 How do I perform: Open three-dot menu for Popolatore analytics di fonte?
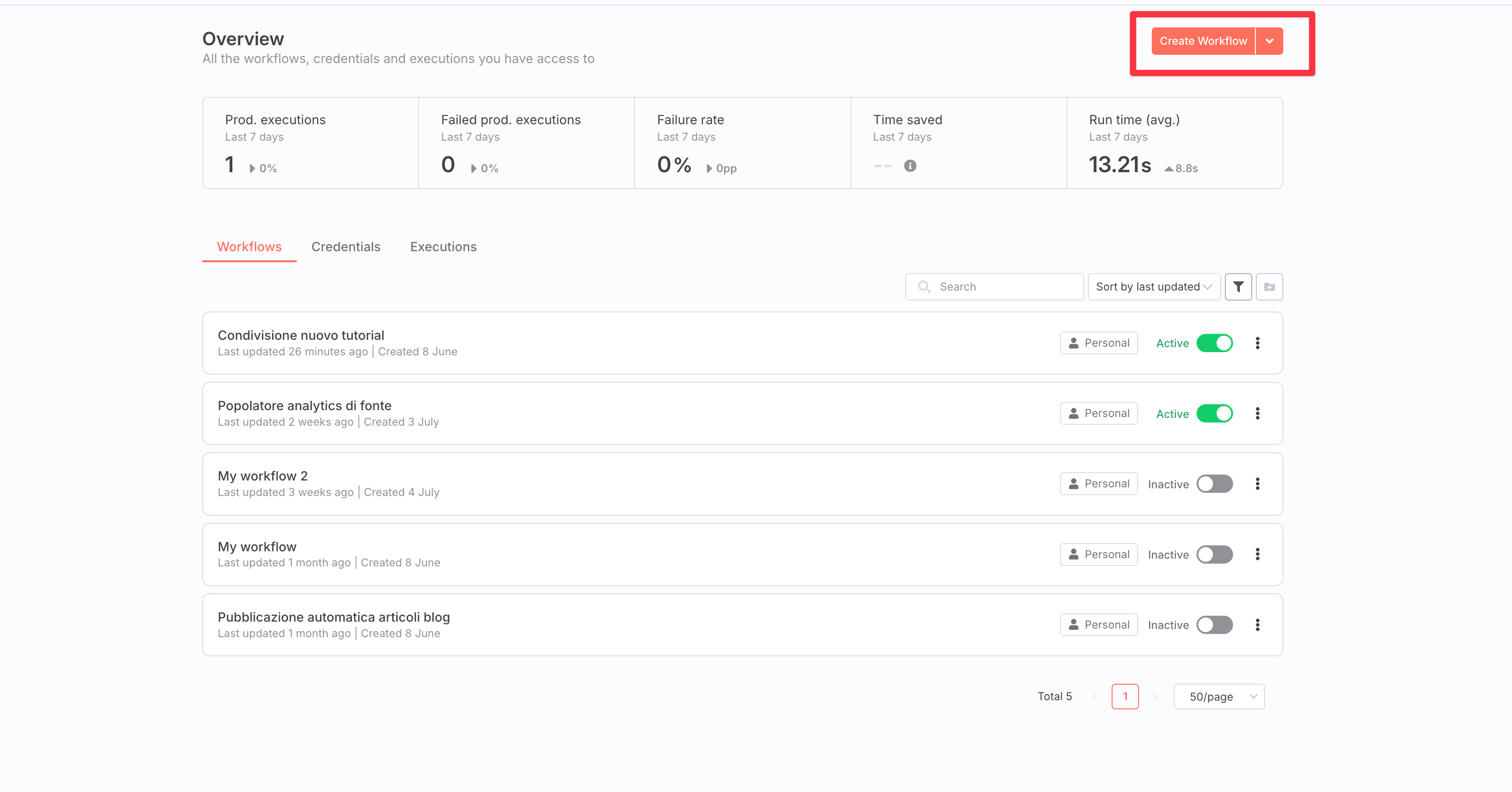(x=1257, y=413)
